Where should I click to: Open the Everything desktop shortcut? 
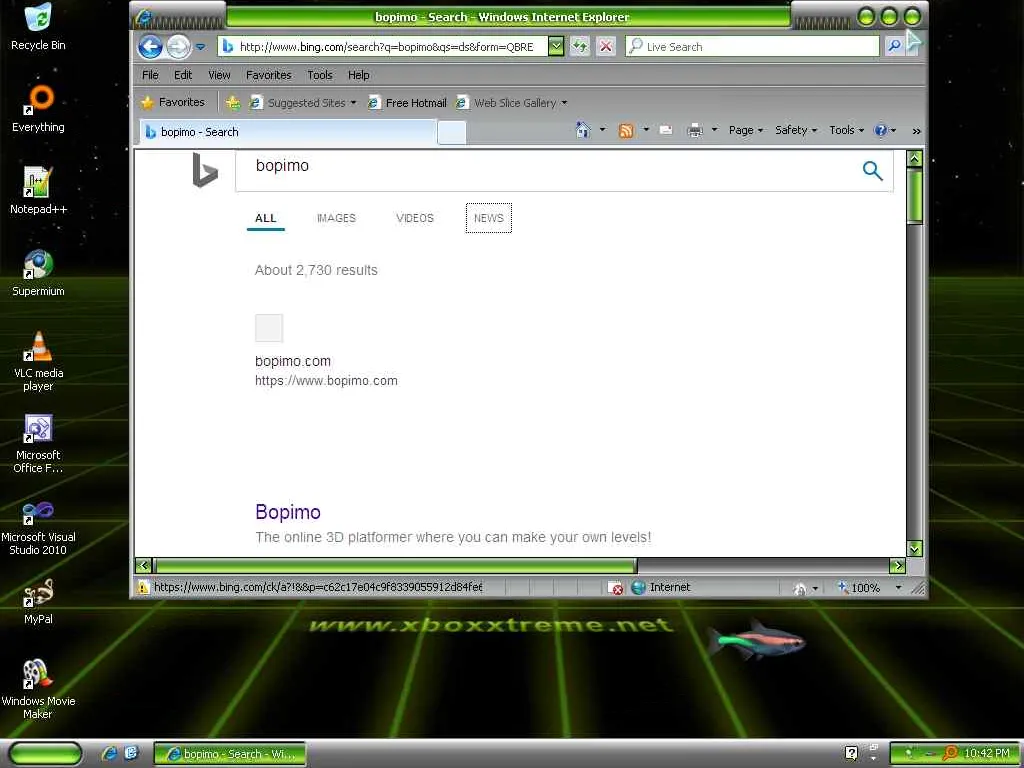click(x=39, y=108)
